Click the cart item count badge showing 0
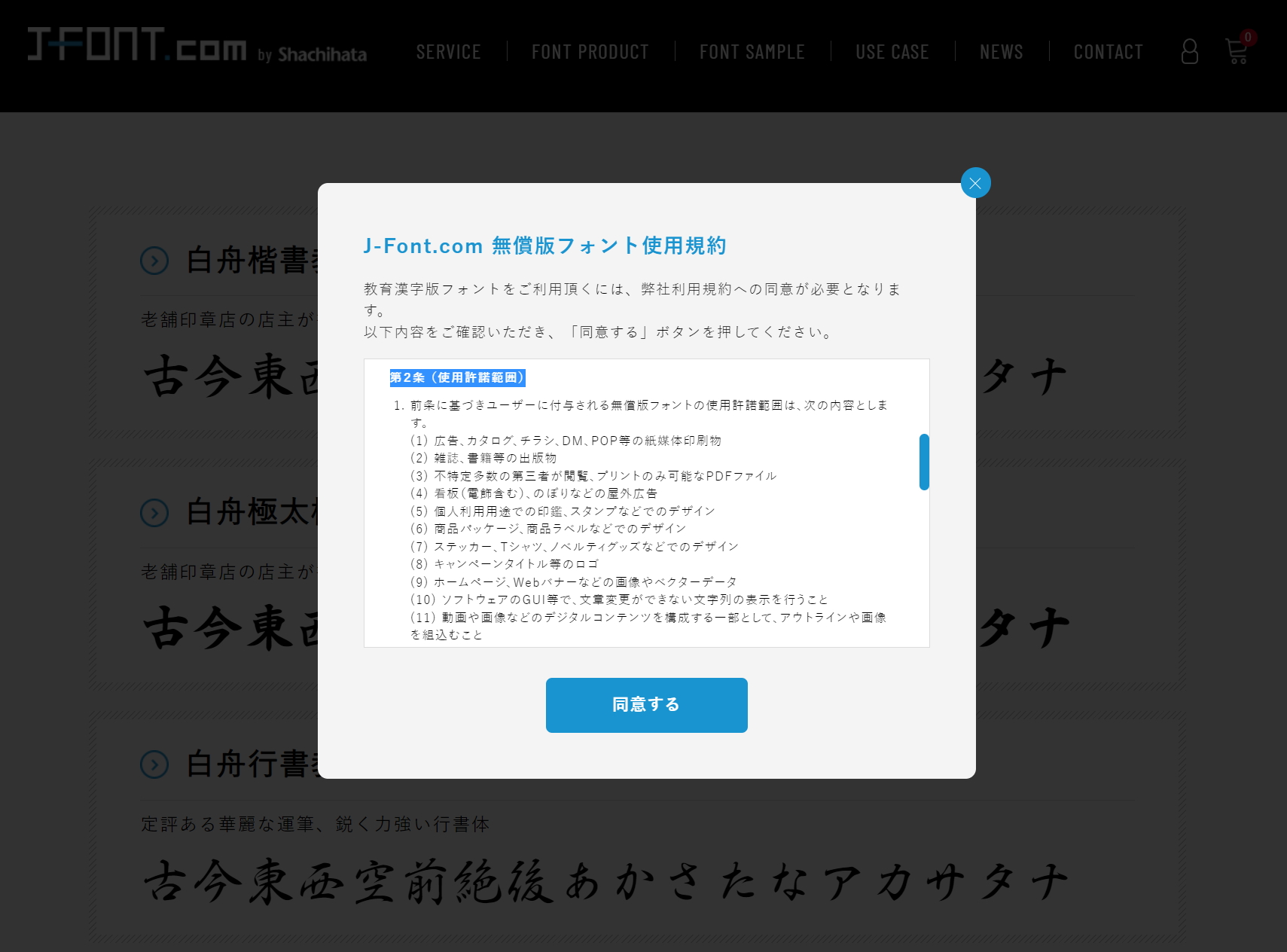The width and height of the screenshot is (1287, 952). tap(1248, 36)
